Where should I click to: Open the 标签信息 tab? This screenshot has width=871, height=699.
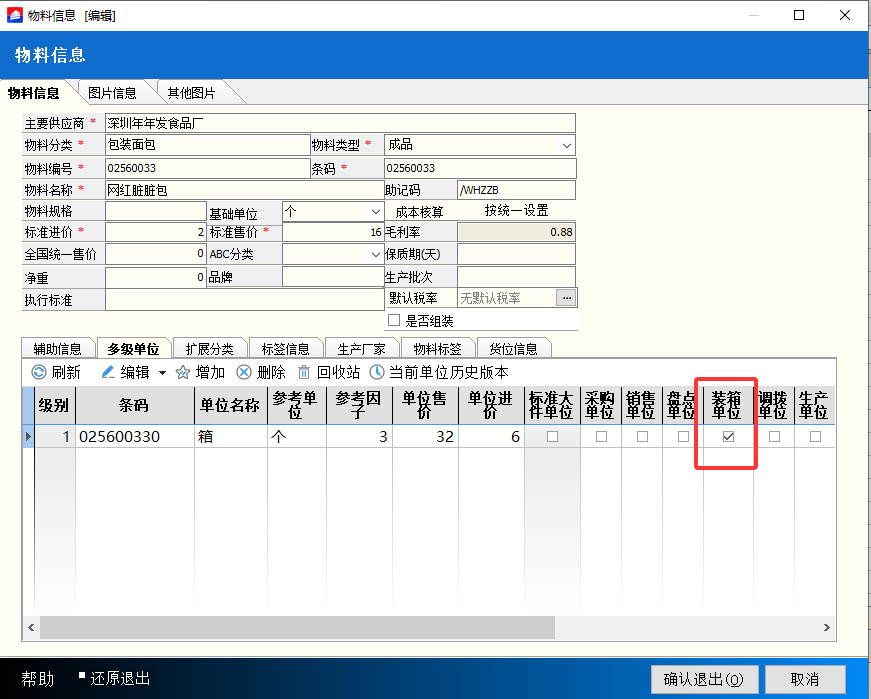pyautogui.click(x=286, y=348)
